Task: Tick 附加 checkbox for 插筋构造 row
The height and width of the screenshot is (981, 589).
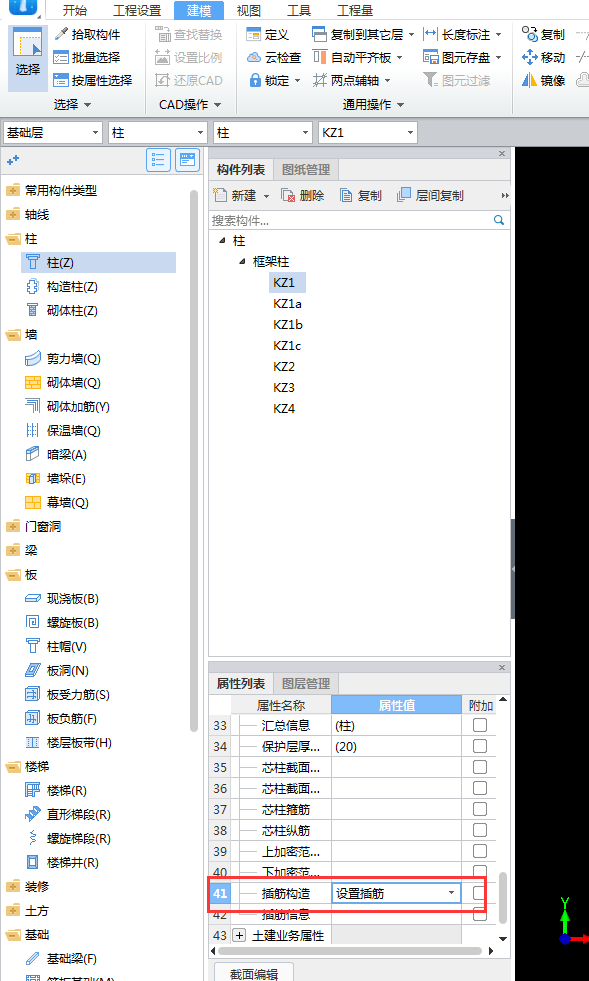Action: [x=479, y=893]
